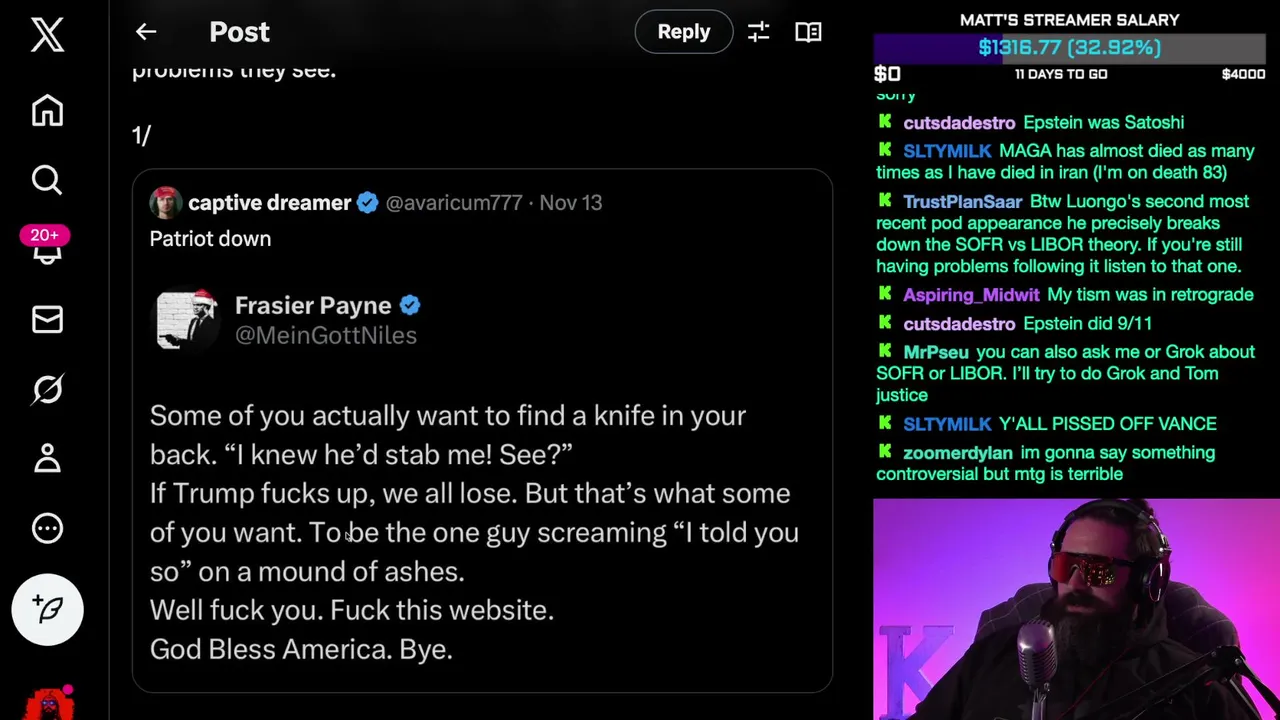Compose a new post

(x=47, y=609)
